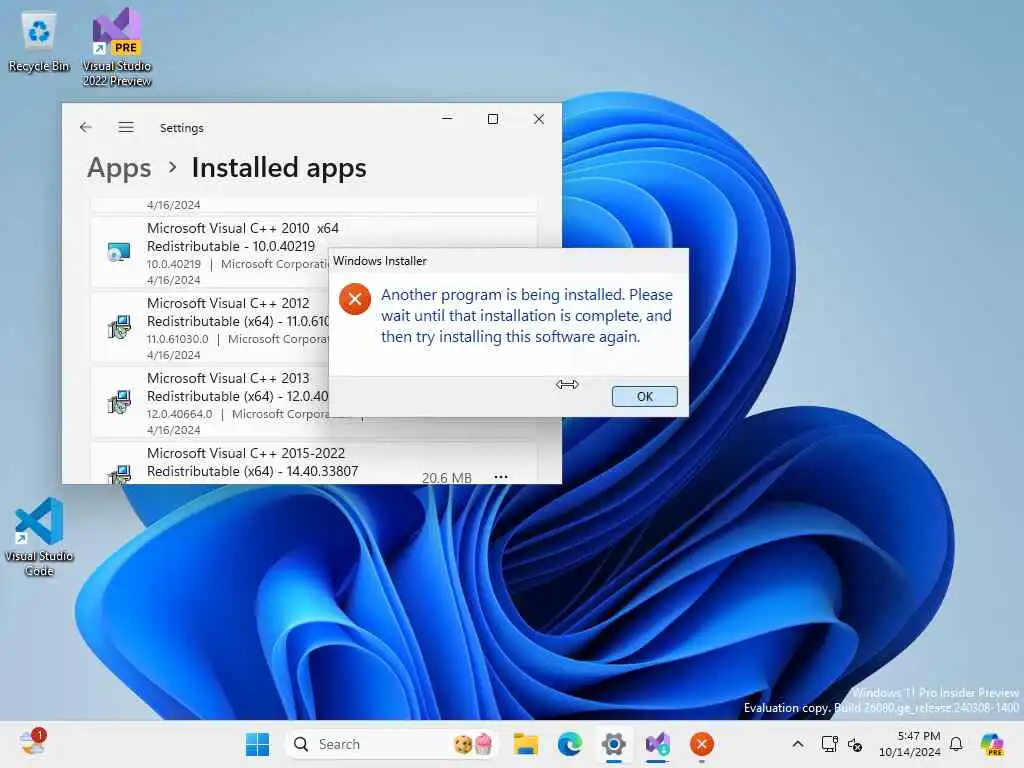This screenshot has width=1024, height=768.
Task: Open Recycle Bin desktop icon
Action: pos(39,42)
